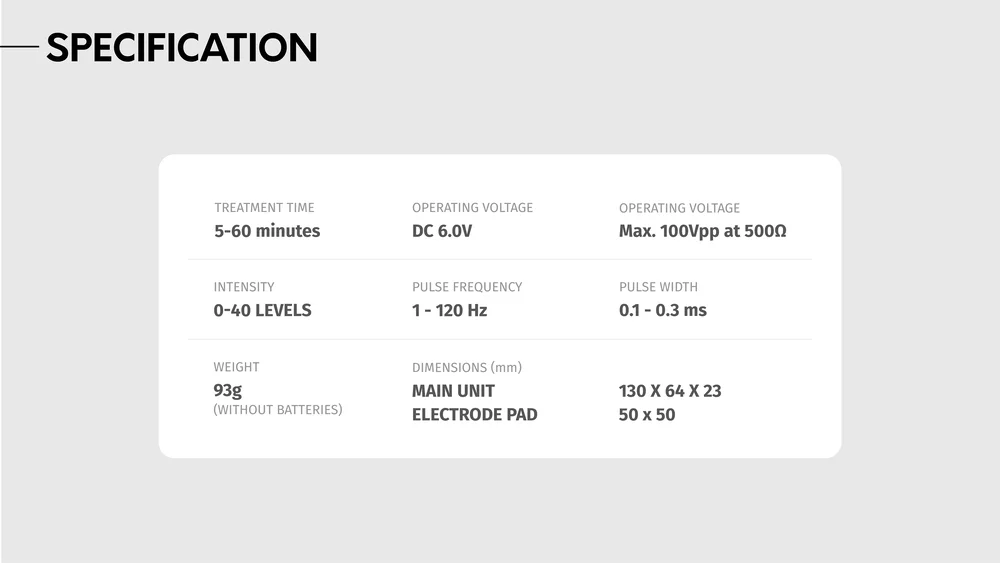Select the PULSE WIDTH label
This screenshot has height=563, width=1000.
658,287
